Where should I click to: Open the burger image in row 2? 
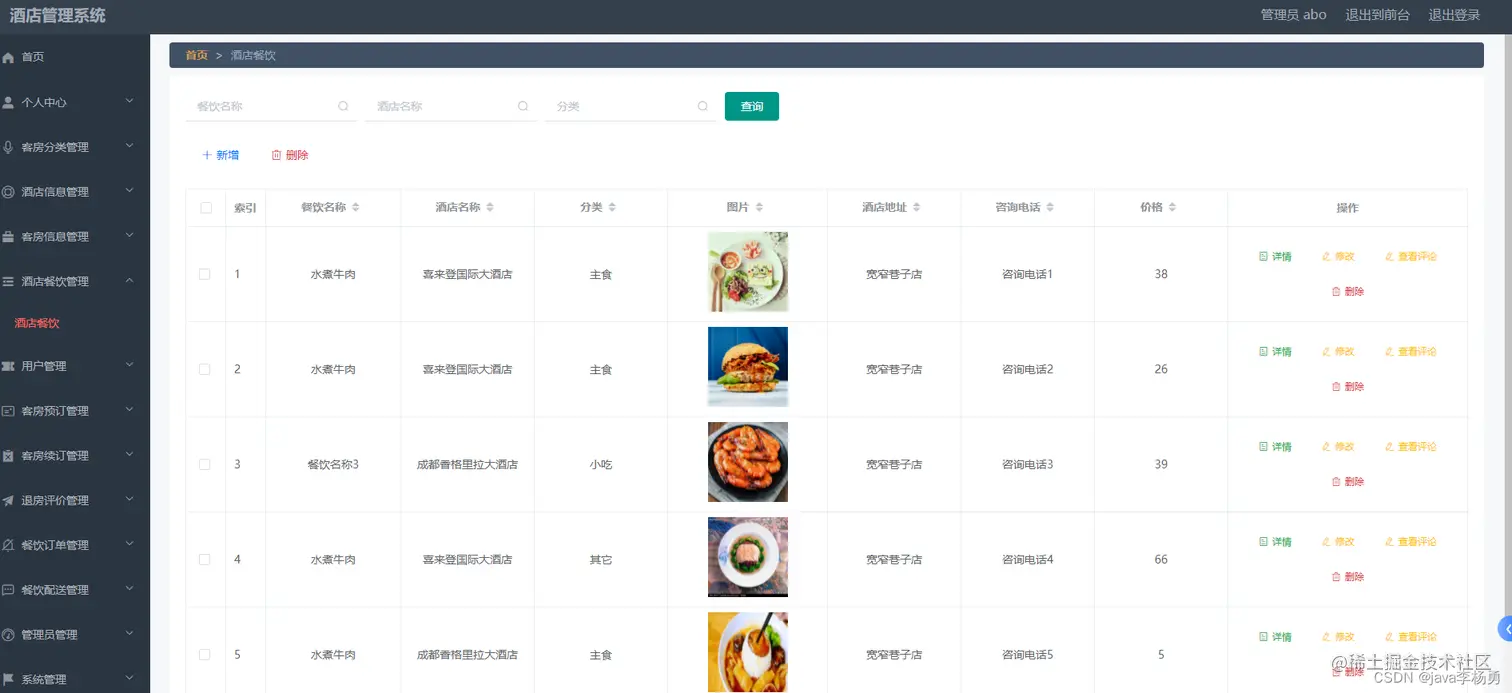tap(748, 367)
